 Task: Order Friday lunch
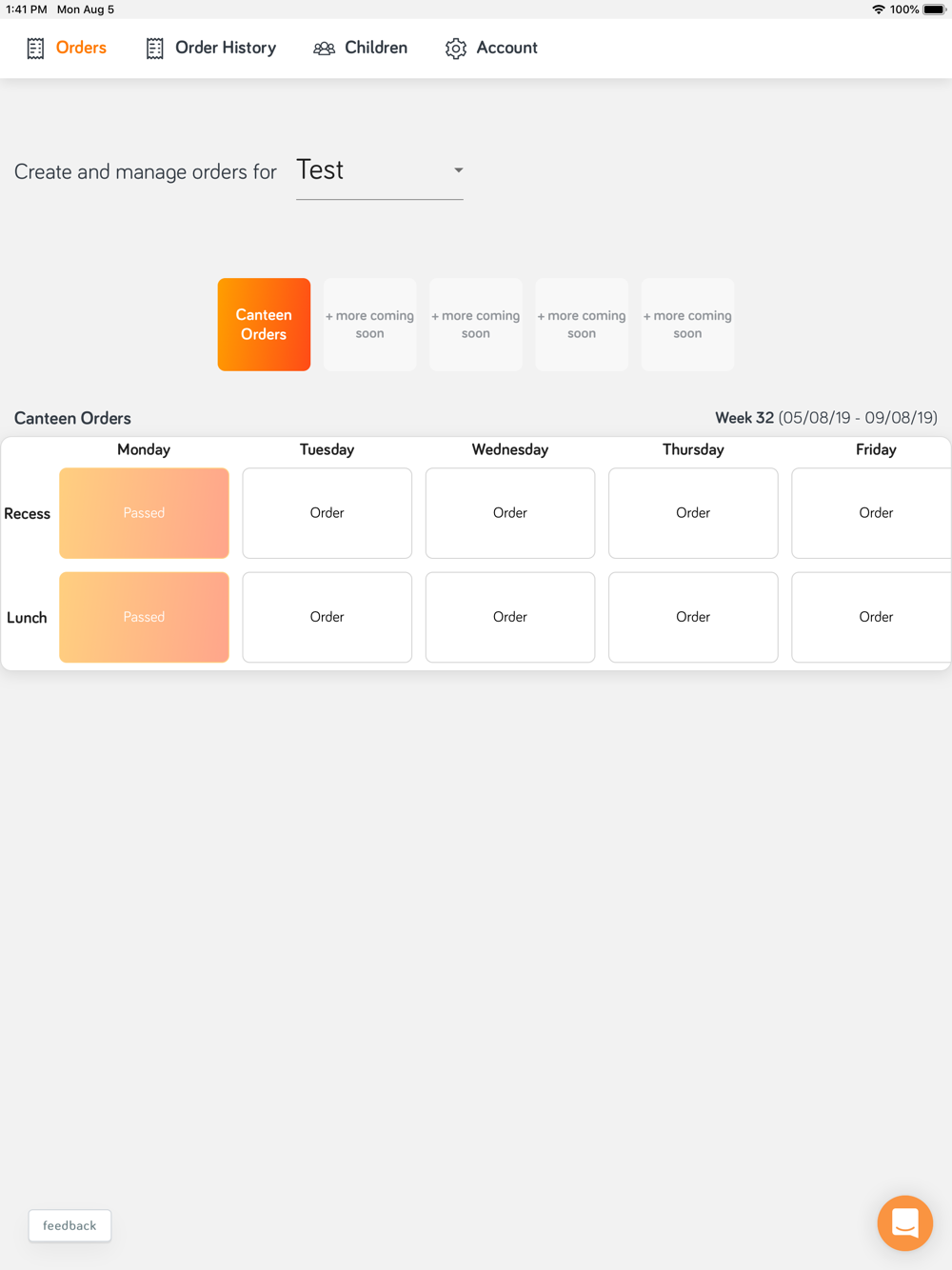coord(872,617)
